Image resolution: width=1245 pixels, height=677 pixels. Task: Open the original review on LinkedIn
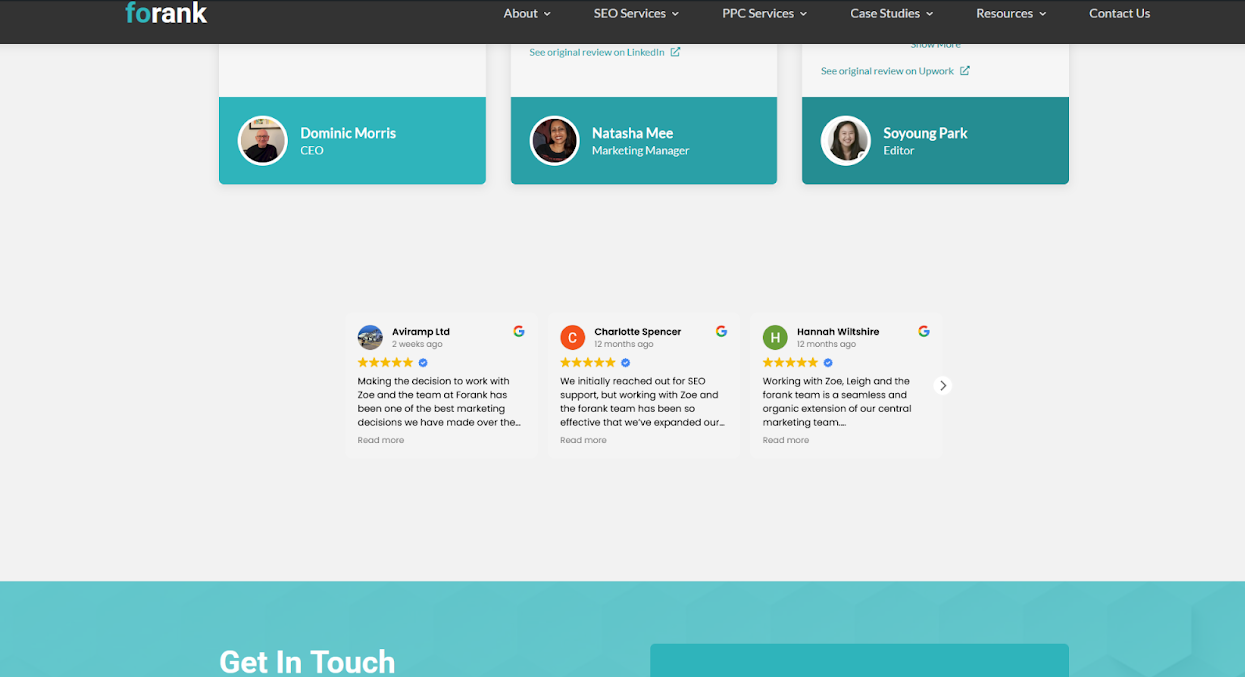[597, 51]
